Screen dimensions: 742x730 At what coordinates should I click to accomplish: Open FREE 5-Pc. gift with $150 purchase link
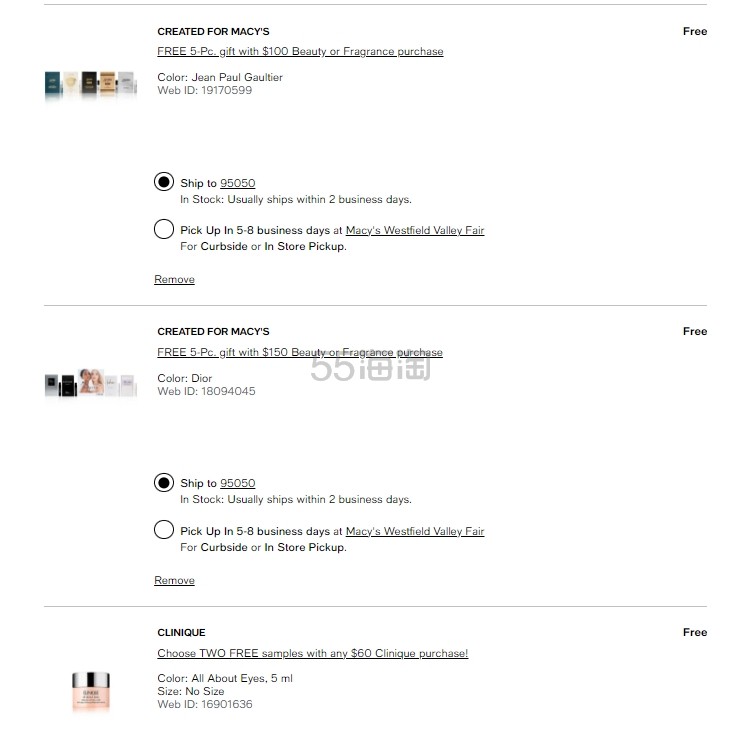[300, 352]
